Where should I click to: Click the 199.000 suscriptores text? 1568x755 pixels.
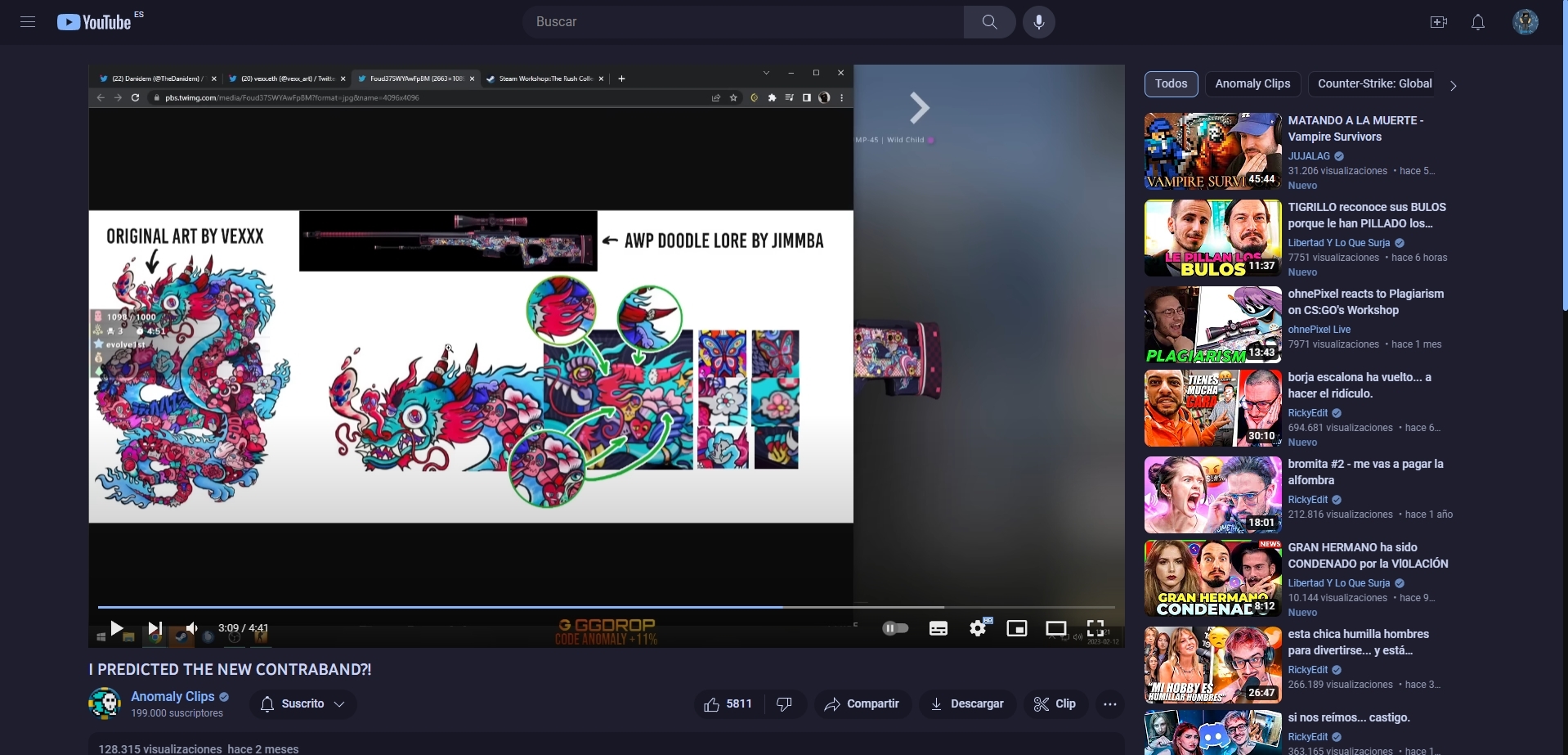177,713
